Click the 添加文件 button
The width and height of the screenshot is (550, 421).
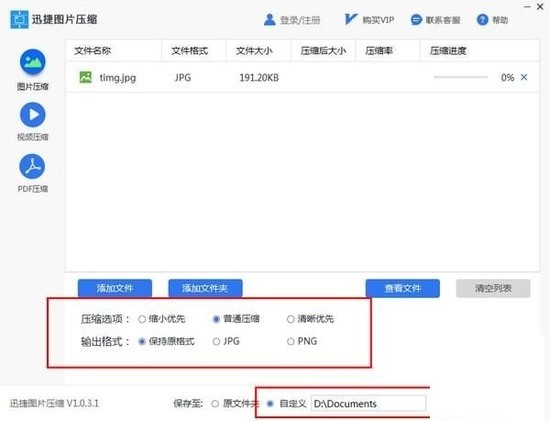coord(115,288)
